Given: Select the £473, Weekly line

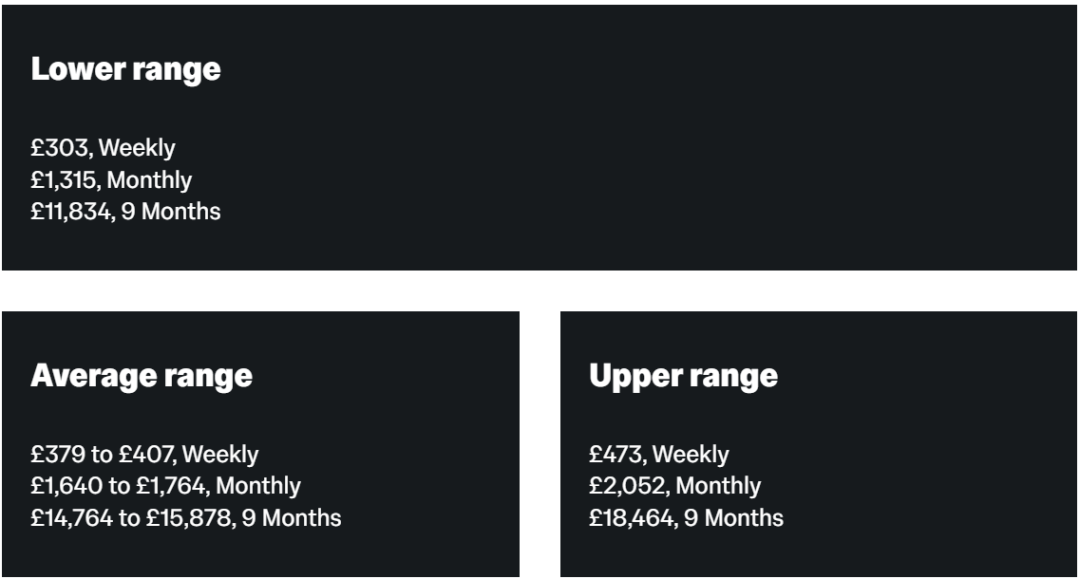Looking at the screenshot, I should tap(659, 454).
